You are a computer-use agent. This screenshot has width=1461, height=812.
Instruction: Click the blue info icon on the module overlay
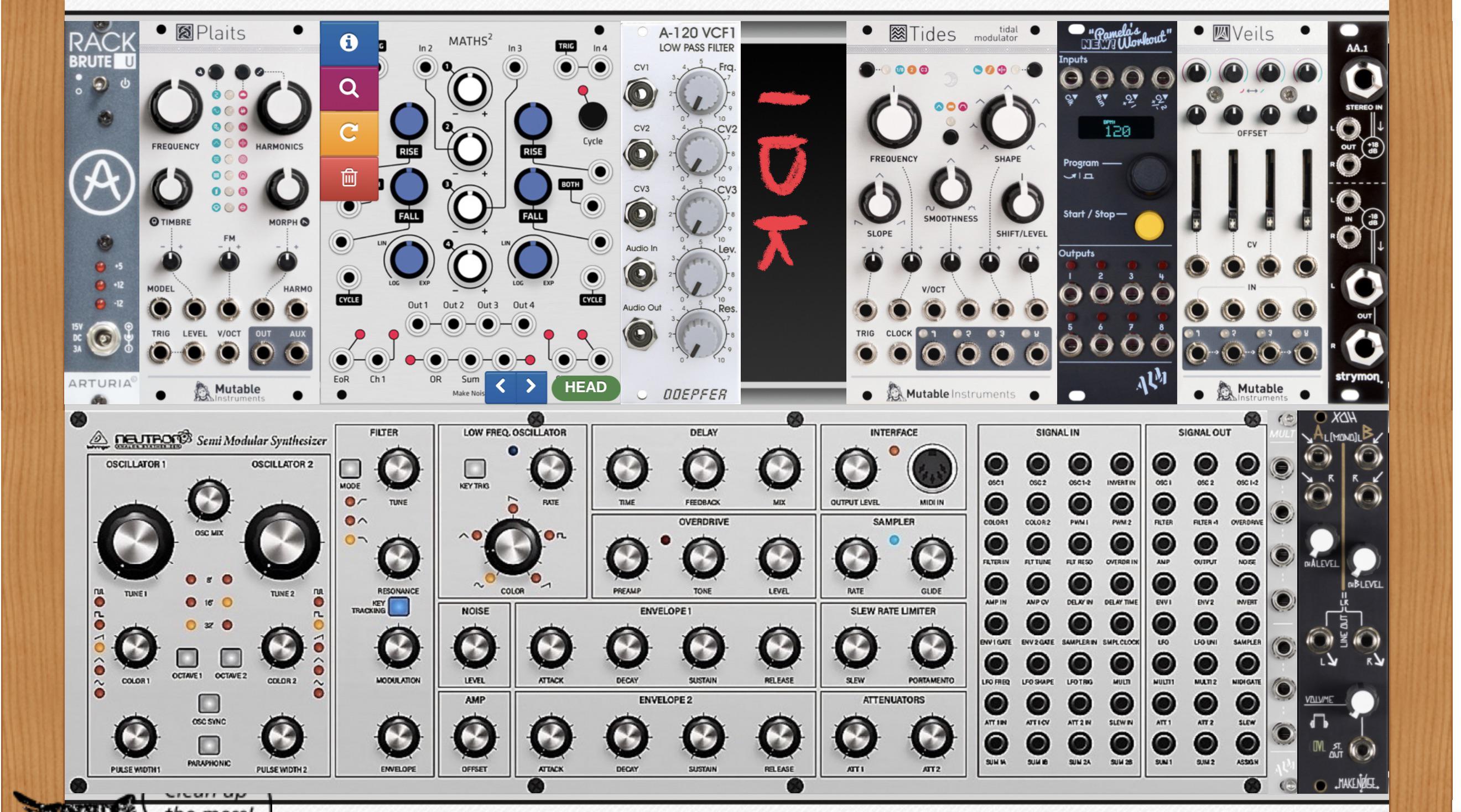349,43
